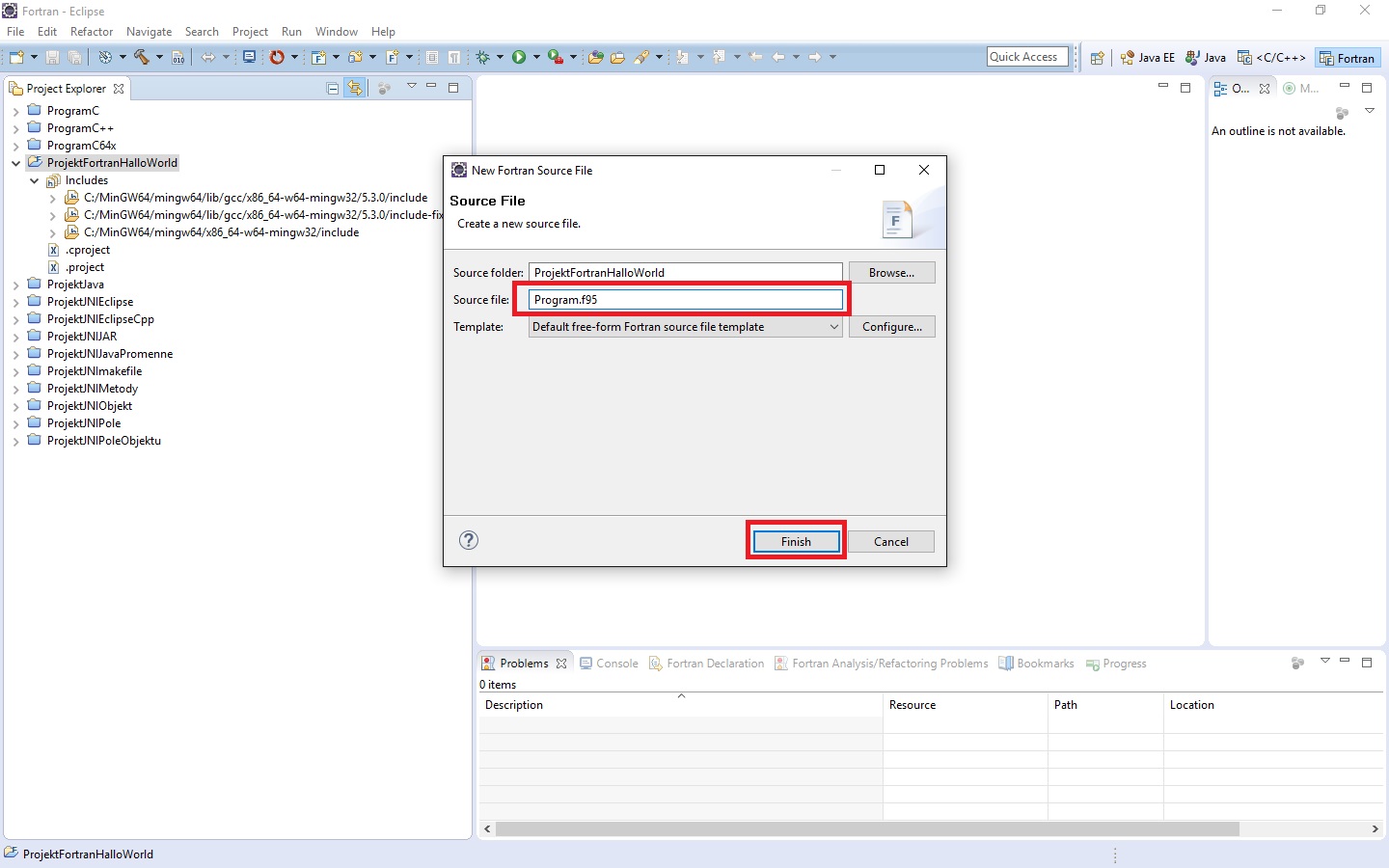Screen dimensions: 1389x868
Task: Open the Project menu
Action: [x=250, y=32]
